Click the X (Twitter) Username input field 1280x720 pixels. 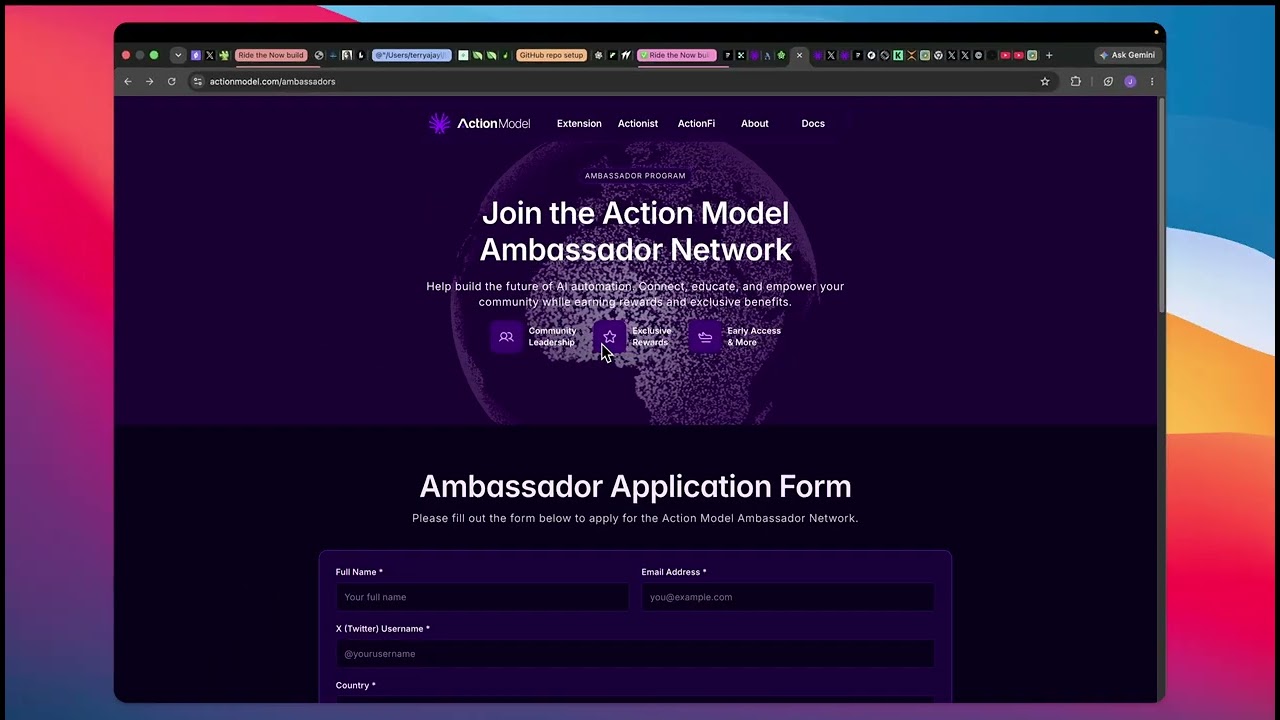pos(635,654)
